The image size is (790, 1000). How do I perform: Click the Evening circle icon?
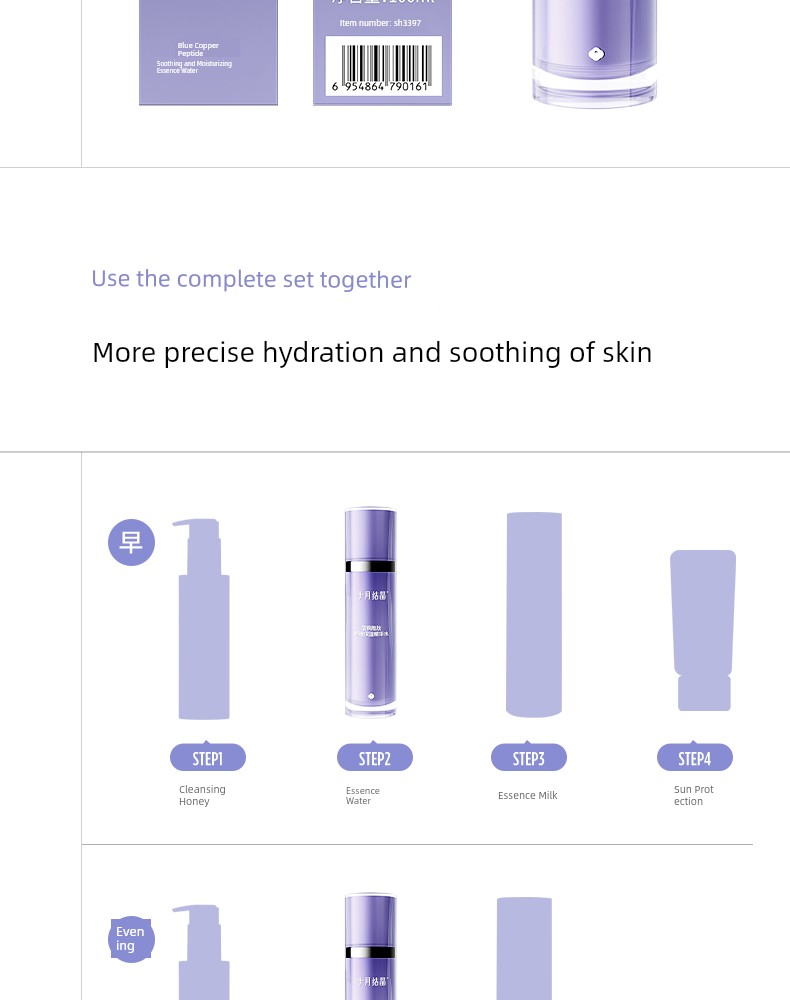pos(131,939)
